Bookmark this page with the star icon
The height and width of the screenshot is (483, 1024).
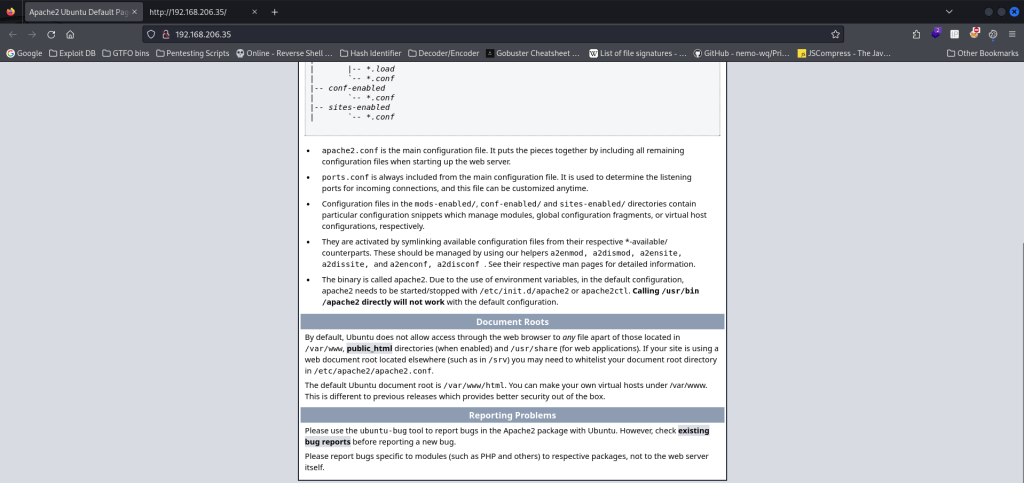pyautogui.click(x=835, y=33)
